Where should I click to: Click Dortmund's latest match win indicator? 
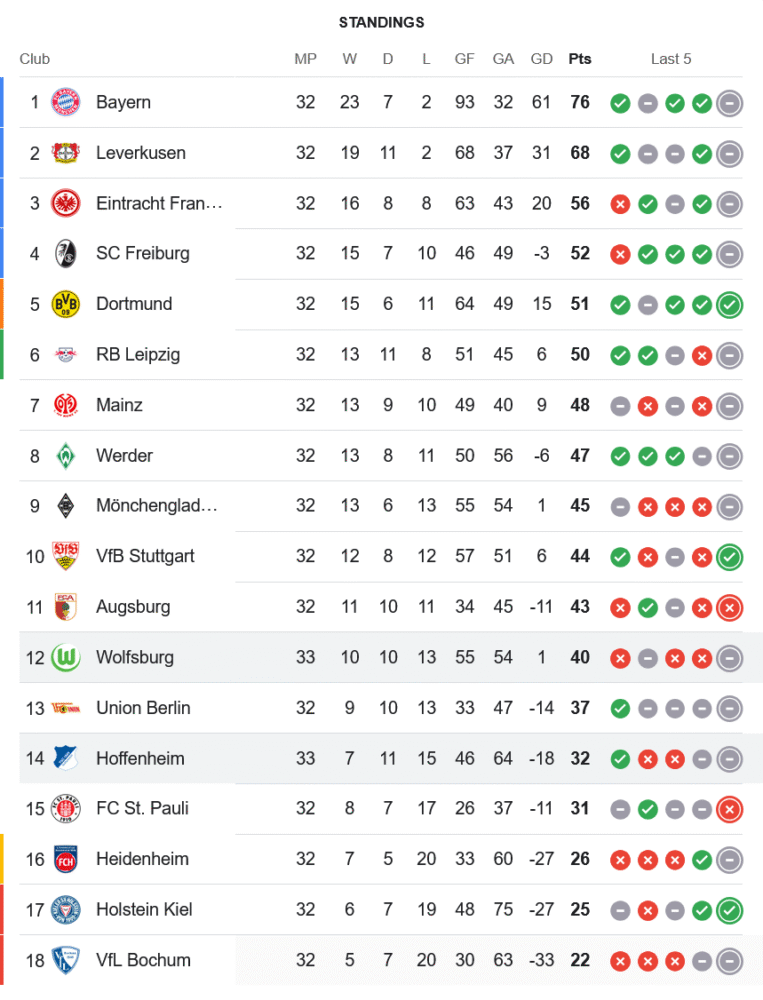tap(729, 304)
